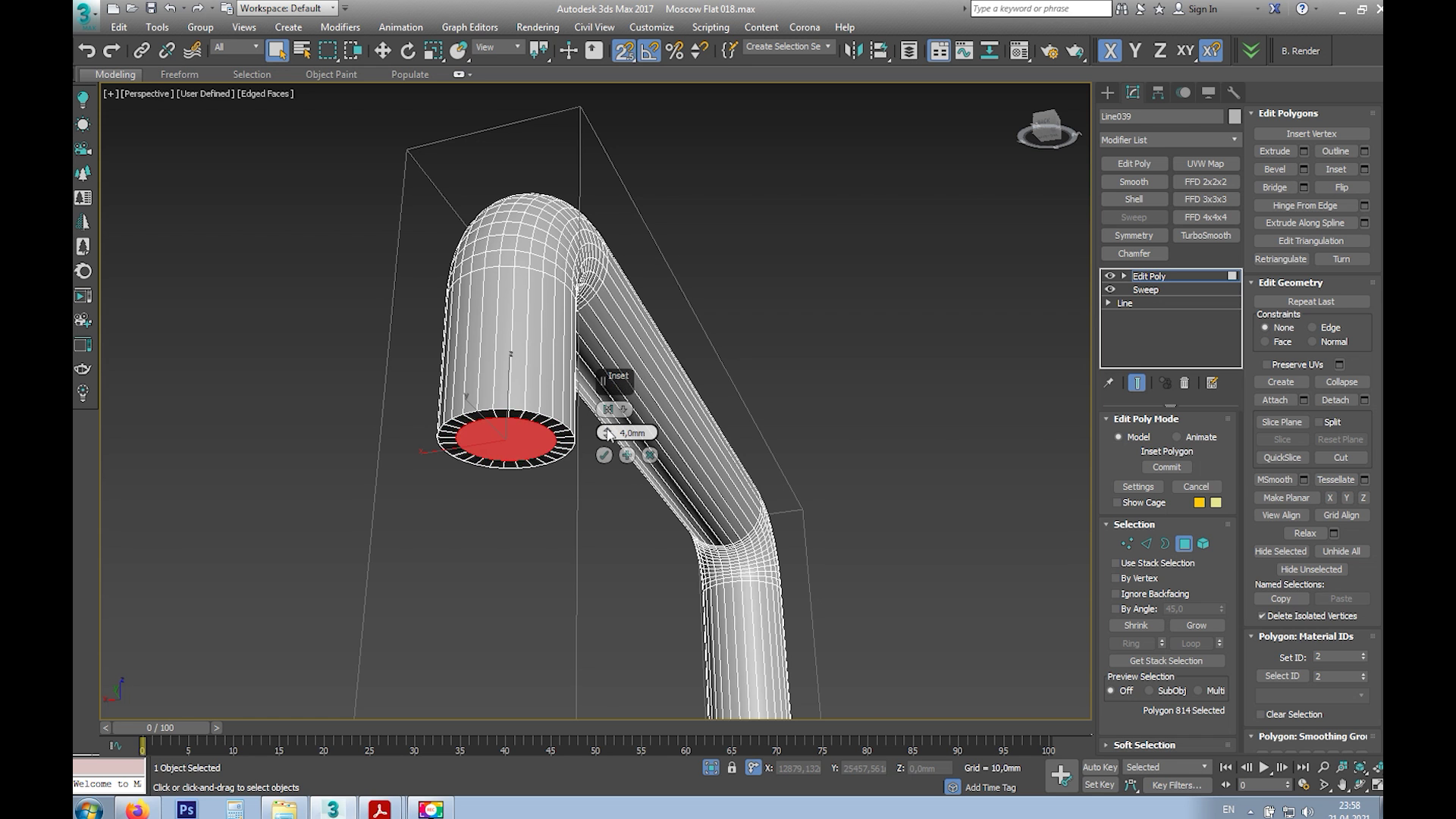Expand the Line stack entry

click(1109, 303)
